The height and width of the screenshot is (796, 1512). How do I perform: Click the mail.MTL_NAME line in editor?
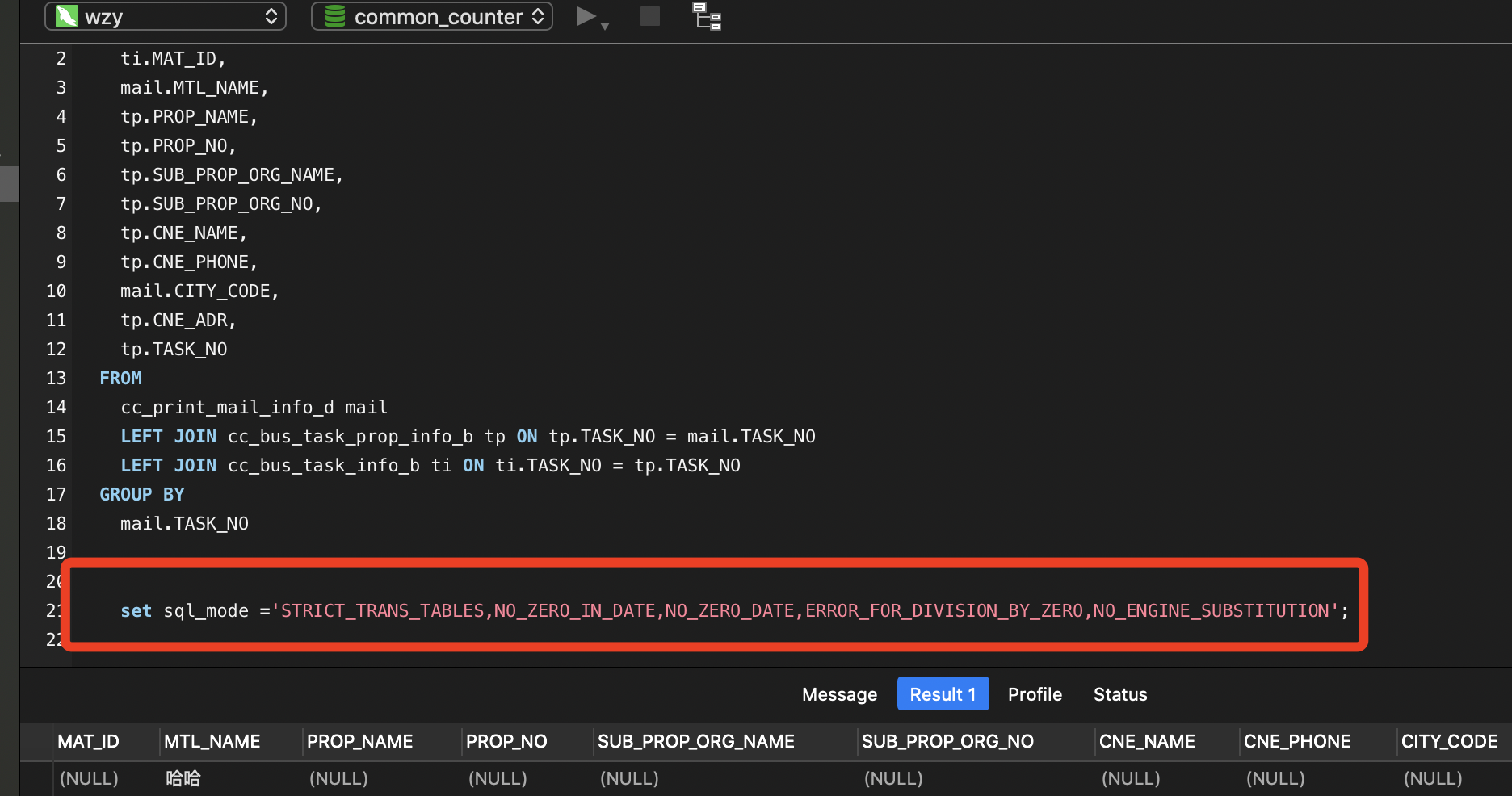click(194, 87)
